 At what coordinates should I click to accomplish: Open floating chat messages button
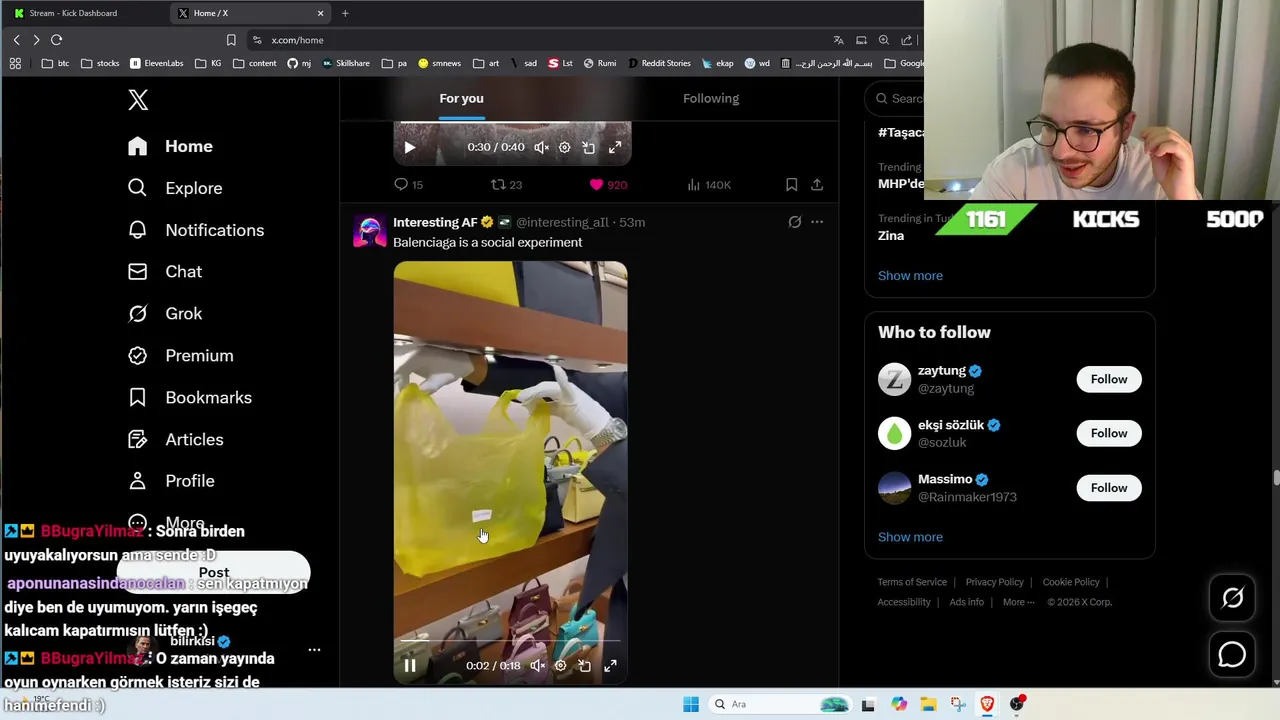point(1232,655)
